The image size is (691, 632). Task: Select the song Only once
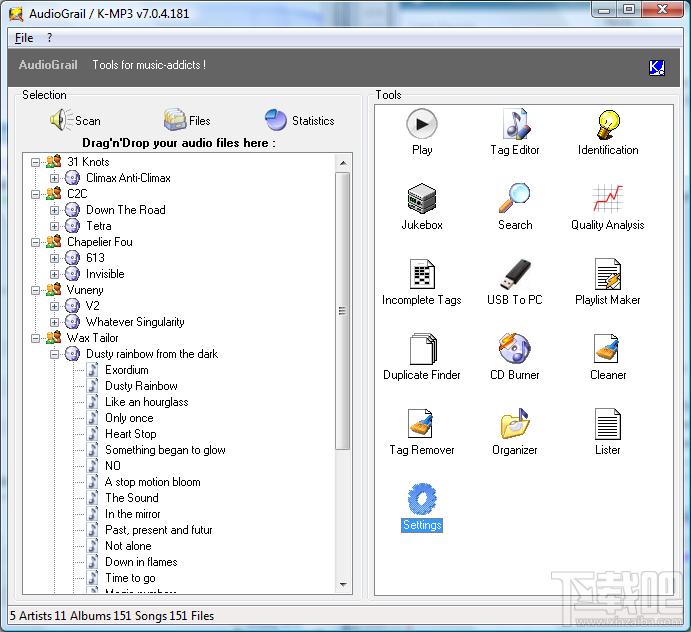click(129, 418)
